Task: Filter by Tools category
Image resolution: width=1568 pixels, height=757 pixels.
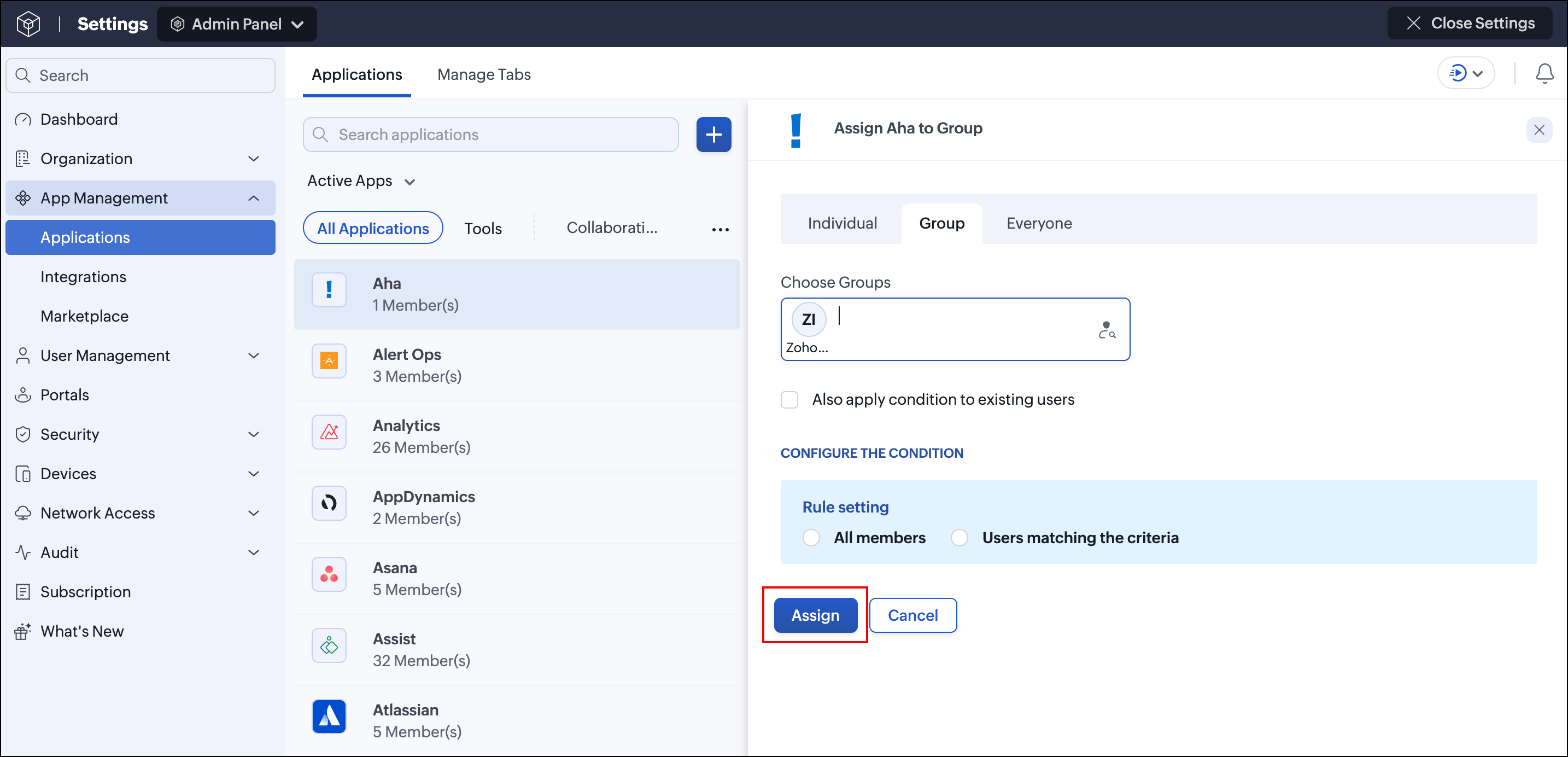Action: [x=483, y=229]
